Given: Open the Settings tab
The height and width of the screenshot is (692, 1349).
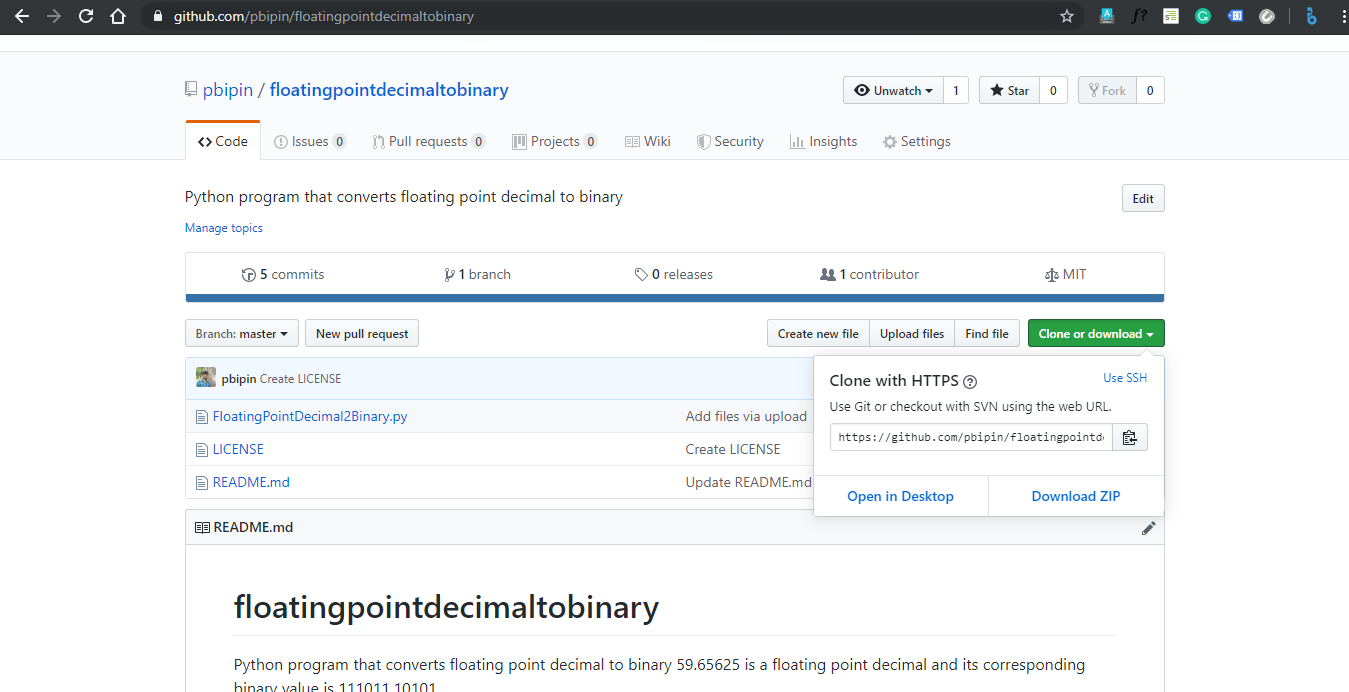Looking at the screenshot, I should (916, 141).
